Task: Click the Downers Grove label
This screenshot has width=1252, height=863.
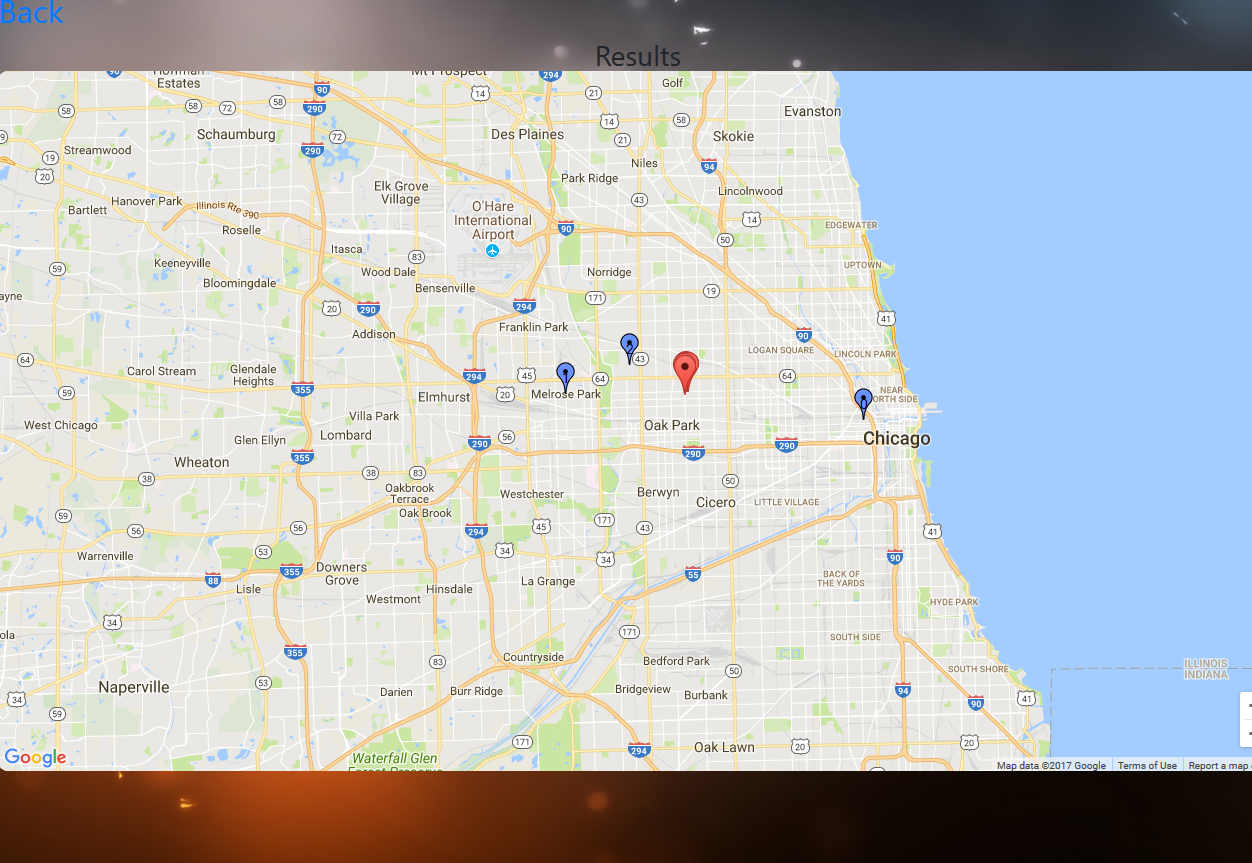Action: pyautogui.click(x=342, y=573)
